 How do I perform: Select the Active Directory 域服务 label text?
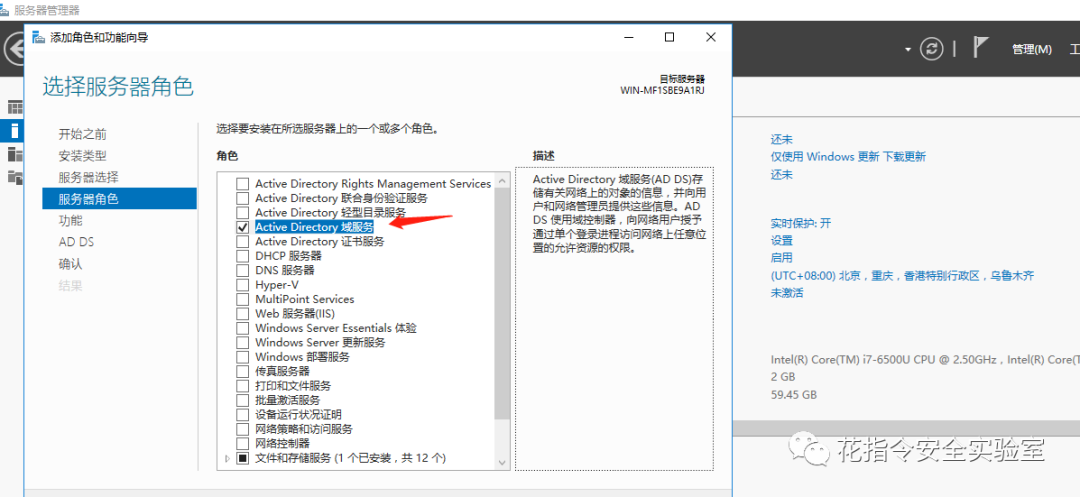314,227
